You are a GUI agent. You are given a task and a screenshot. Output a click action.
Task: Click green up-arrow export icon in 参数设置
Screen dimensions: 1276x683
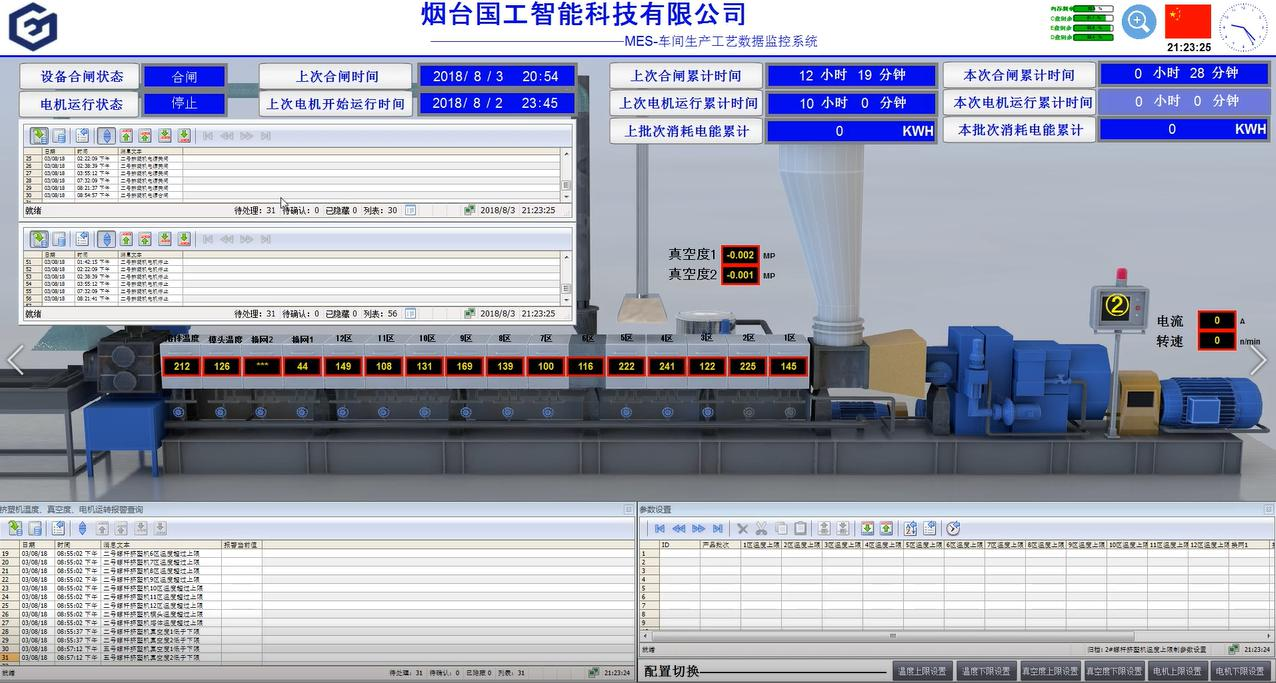pyautogui.click(x=886, y=528)
